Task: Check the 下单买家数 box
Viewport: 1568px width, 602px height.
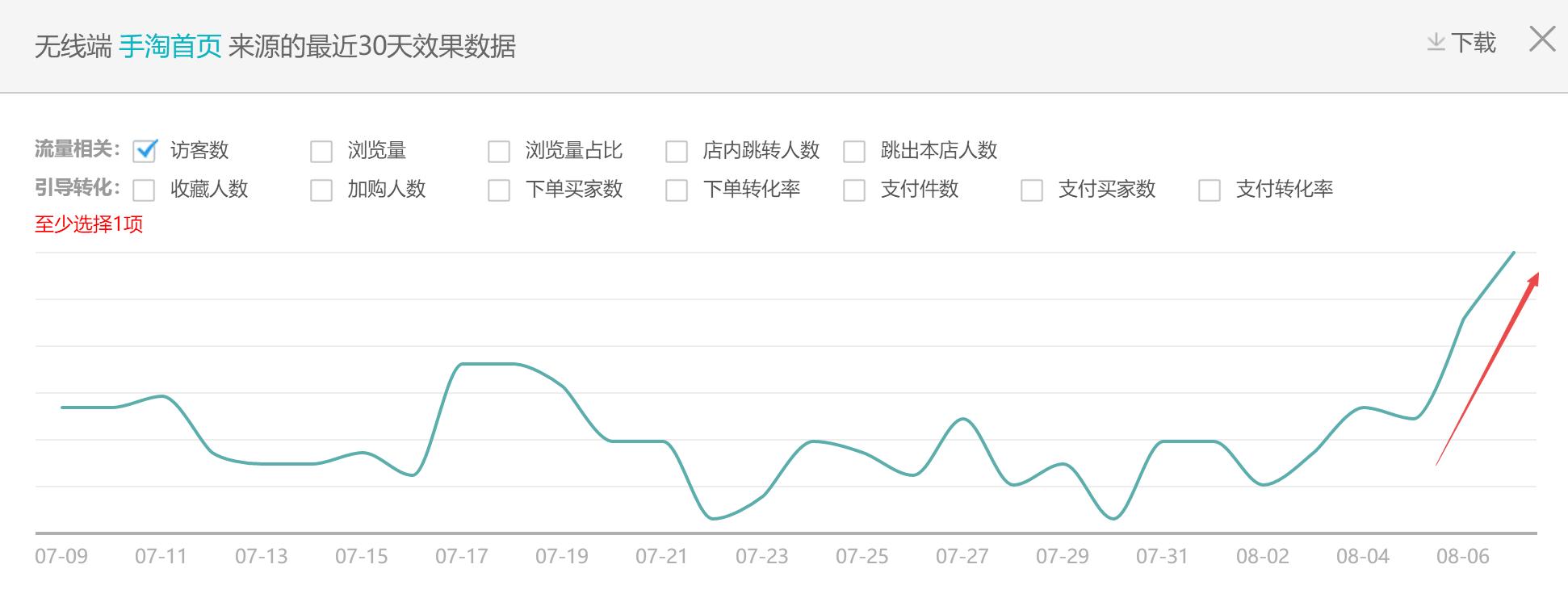Action: (x=499, y=190)
